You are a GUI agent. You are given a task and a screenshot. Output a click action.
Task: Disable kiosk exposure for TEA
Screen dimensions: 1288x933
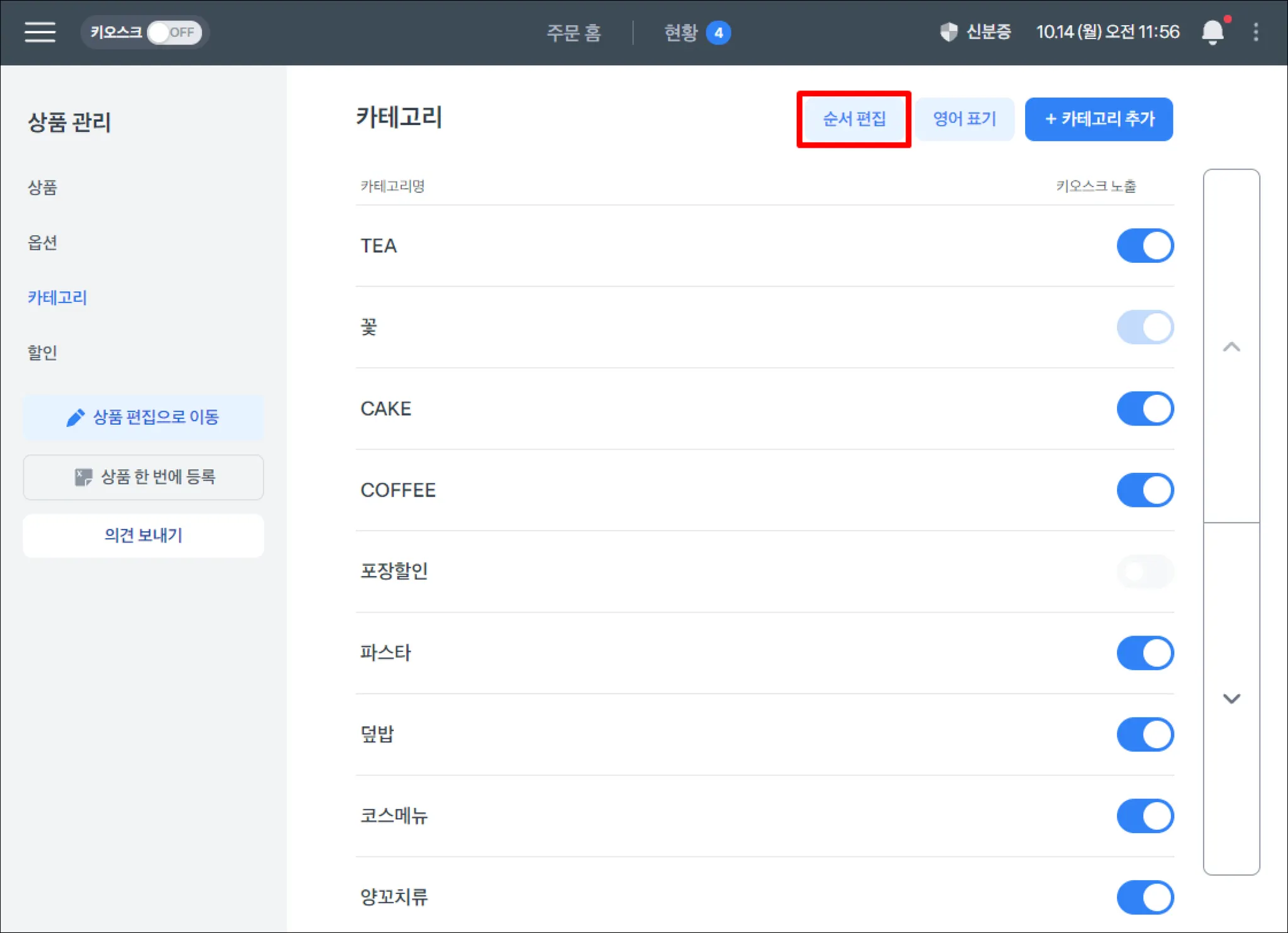(1145, 246)
